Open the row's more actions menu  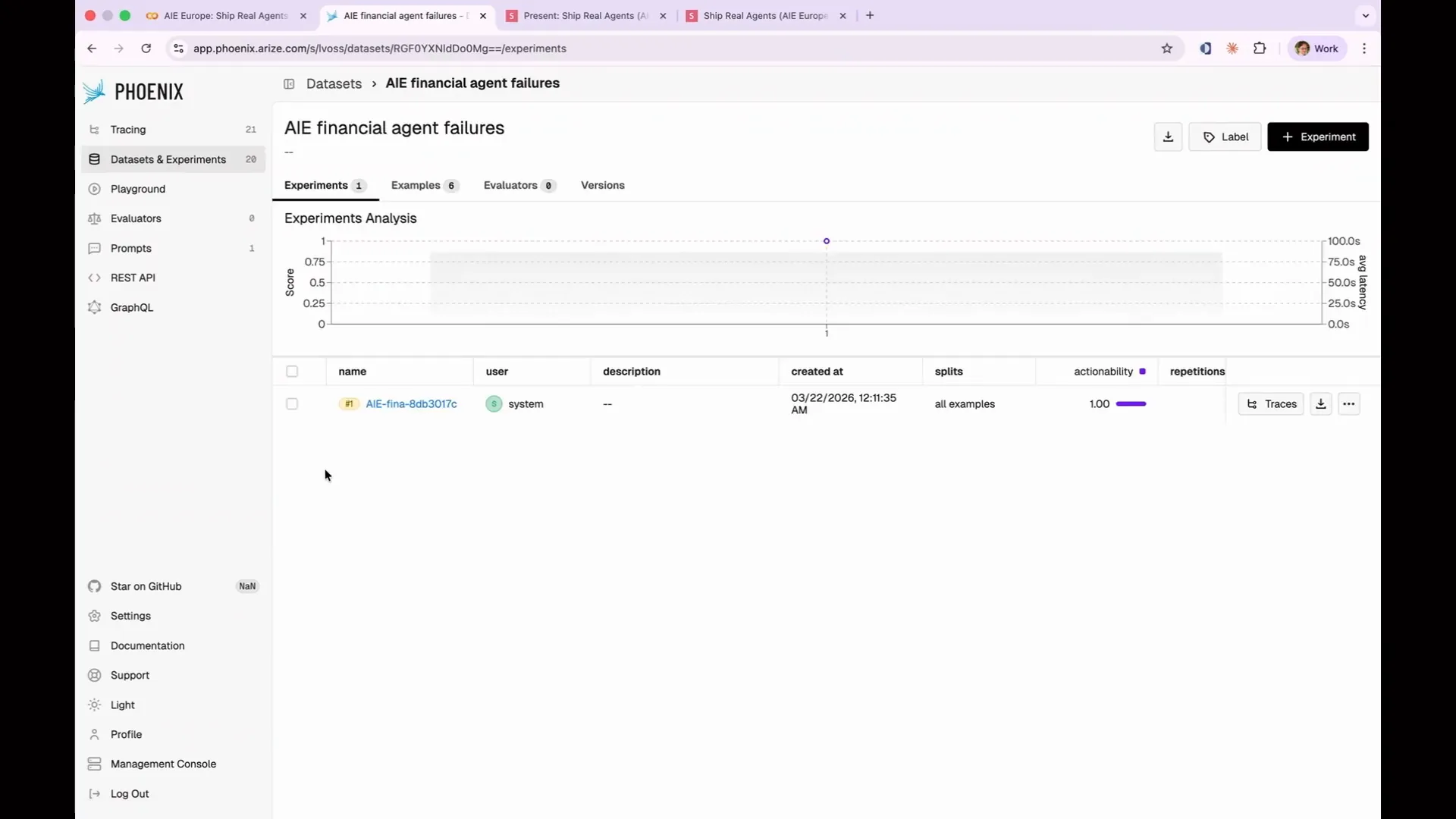1348,404
